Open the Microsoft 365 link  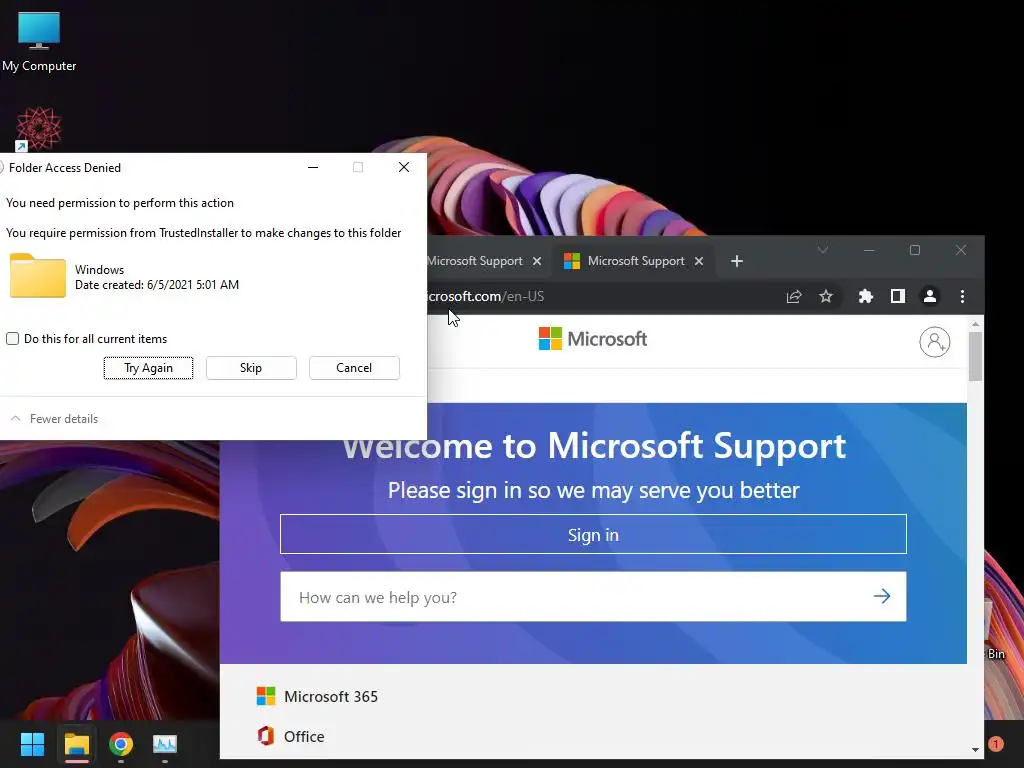(317, 696)
